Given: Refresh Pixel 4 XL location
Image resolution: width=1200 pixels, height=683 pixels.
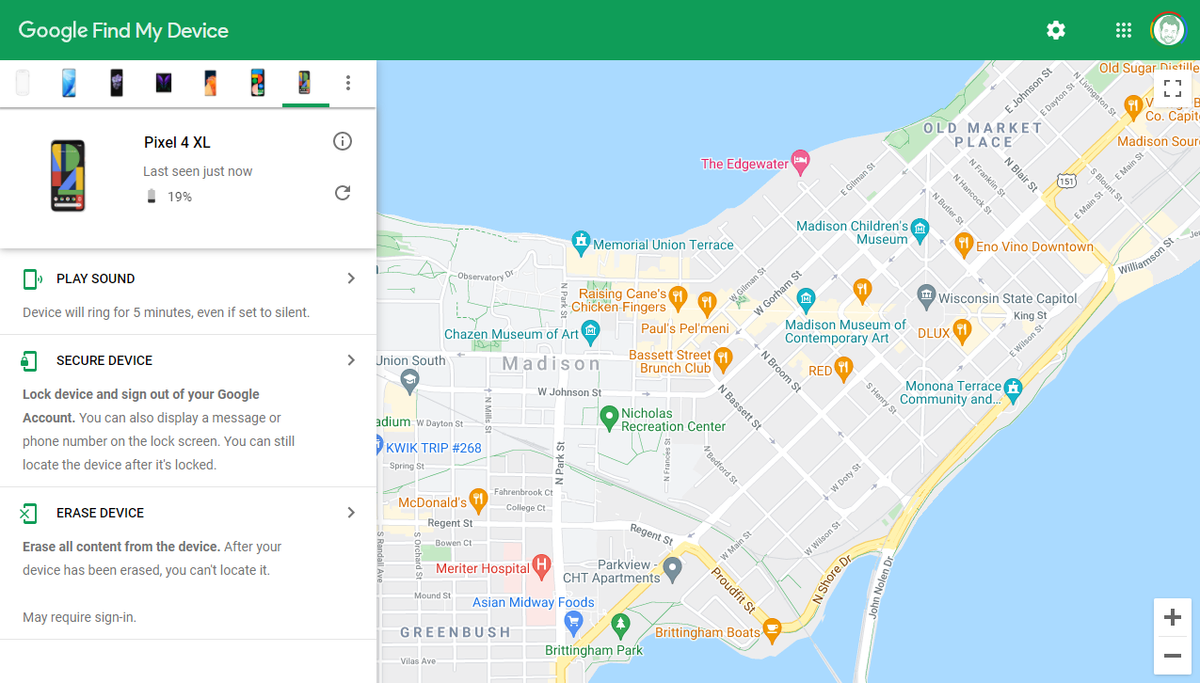Looking at the screenshot, I should (x=342, y=191).
